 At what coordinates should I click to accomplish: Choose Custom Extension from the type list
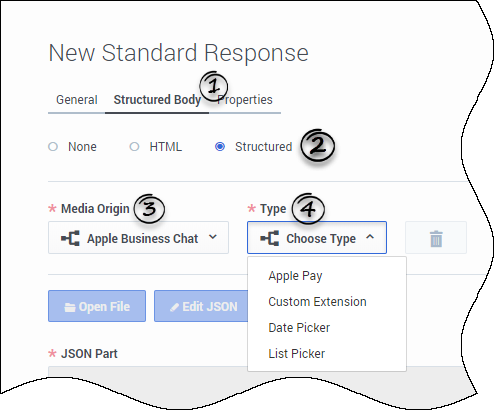[x=317, y=302]
